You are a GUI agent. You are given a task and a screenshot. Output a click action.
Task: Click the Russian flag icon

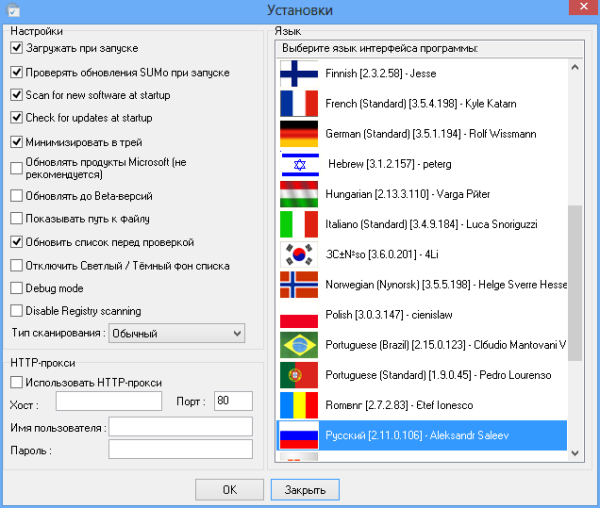pos(299,435)
